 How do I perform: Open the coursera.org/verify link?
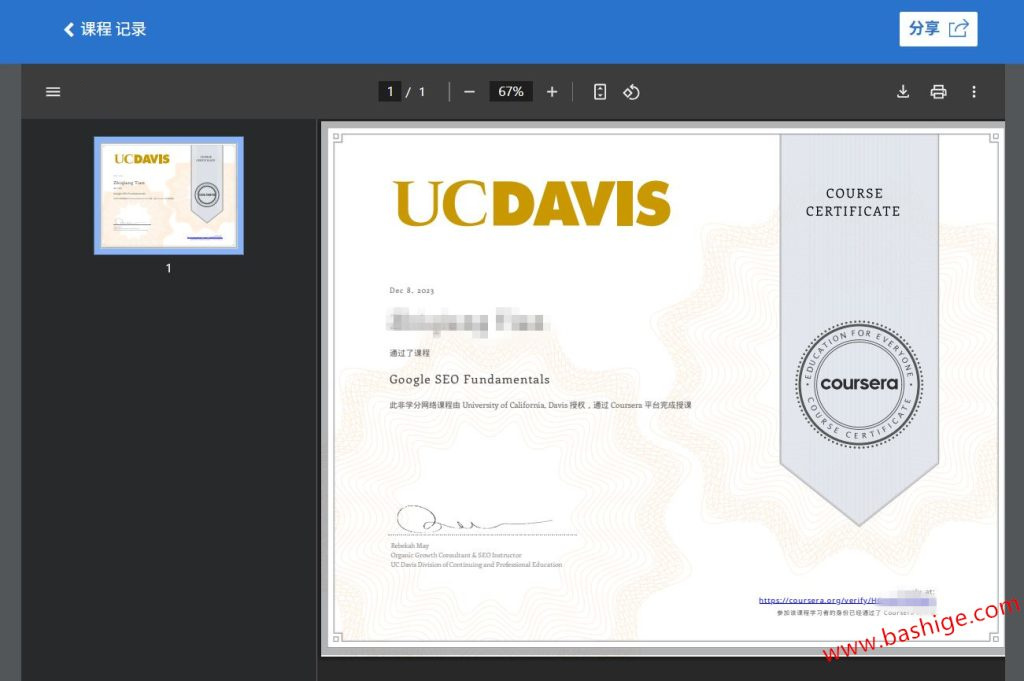pos(846,601)
